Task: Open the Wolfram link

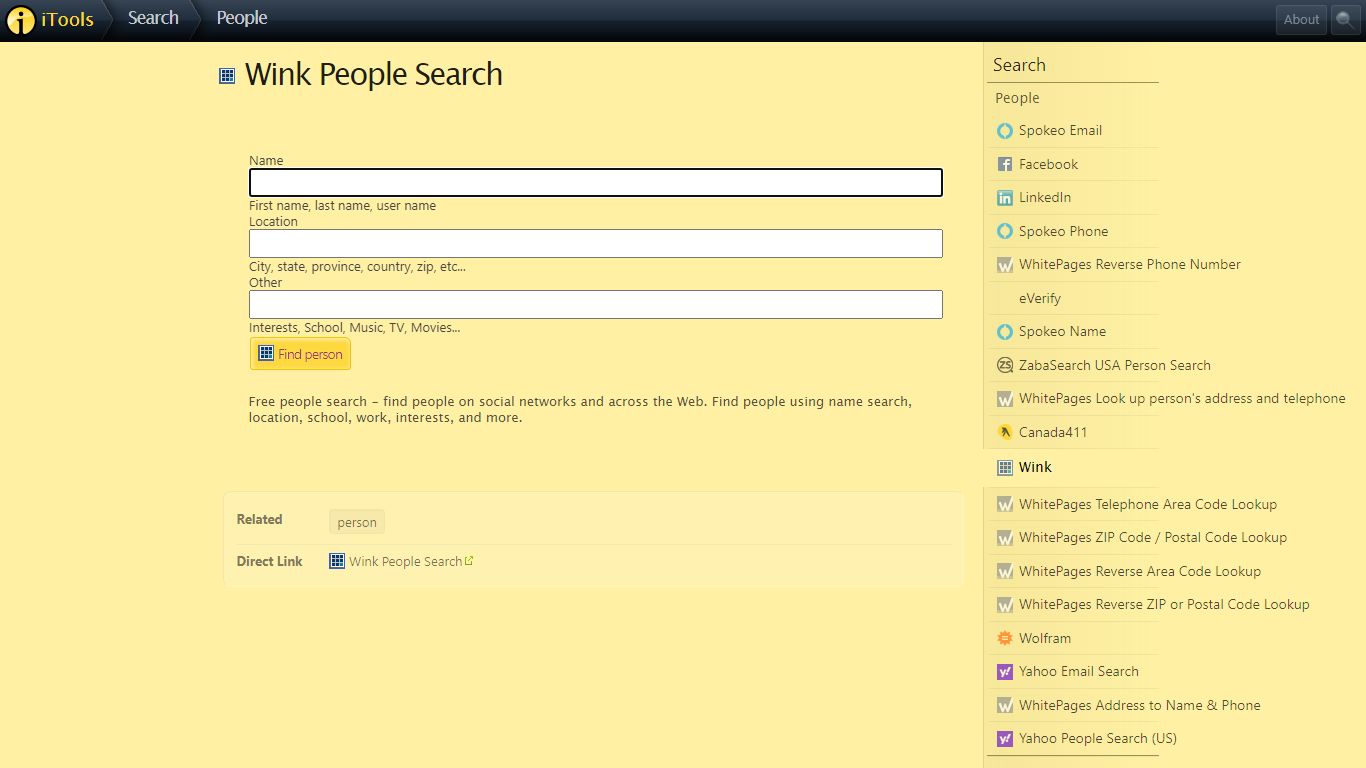Action: (1045, 638)
